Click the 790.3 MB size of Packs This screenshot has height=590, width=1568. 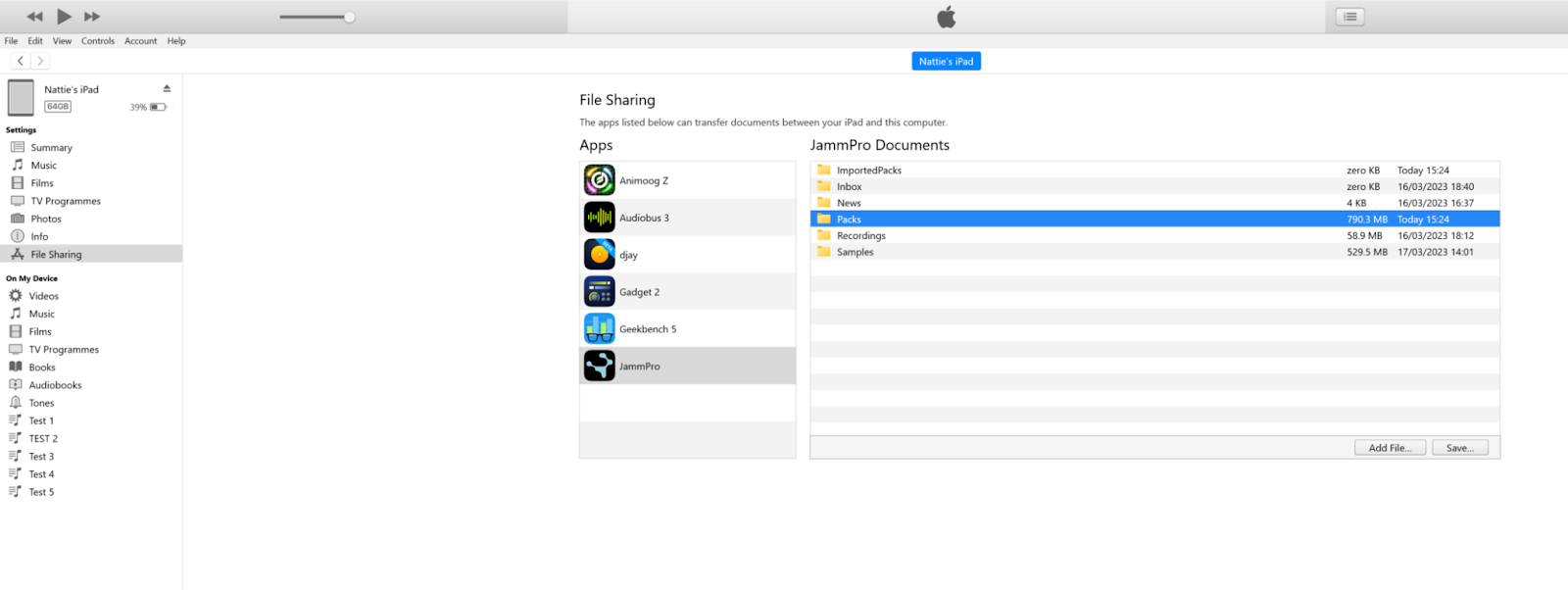point(1367,220)
